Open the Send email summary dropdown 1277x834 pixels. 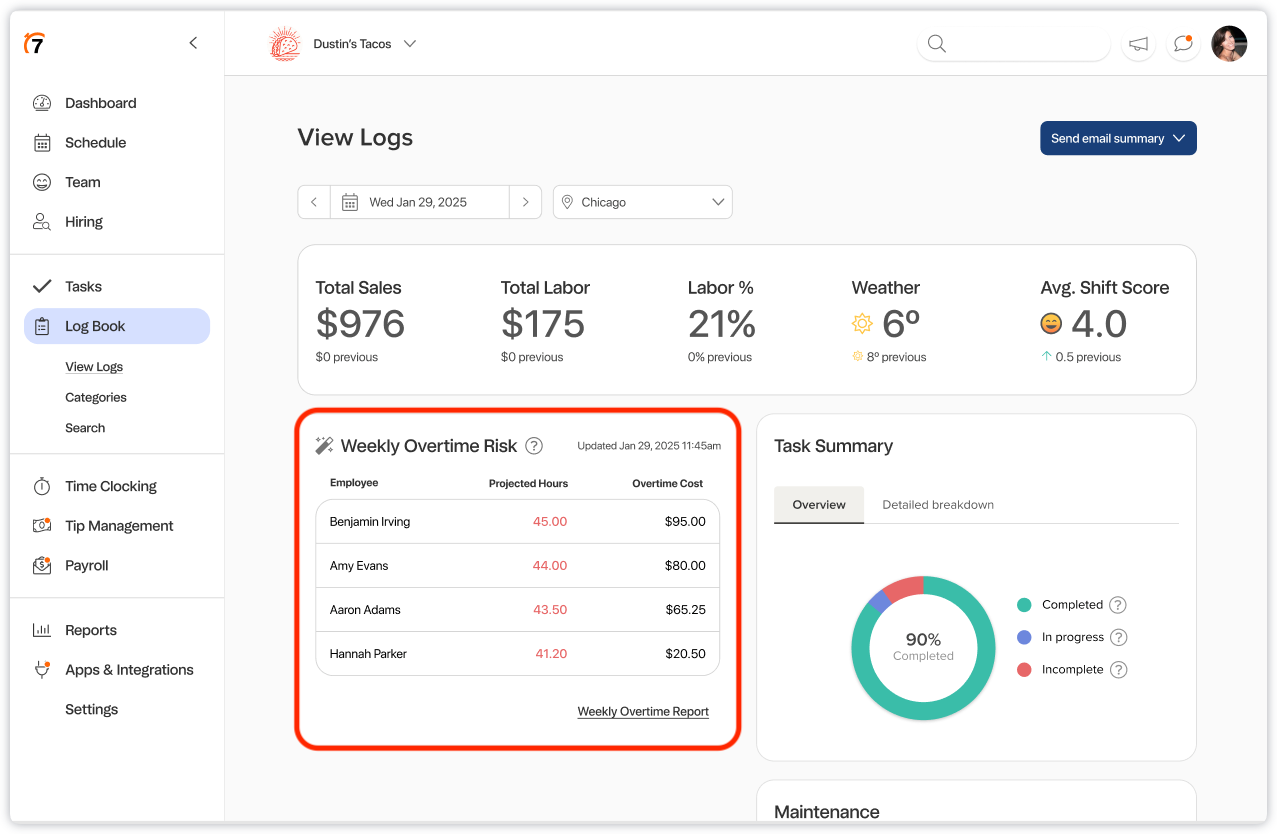pos(1118,139)
